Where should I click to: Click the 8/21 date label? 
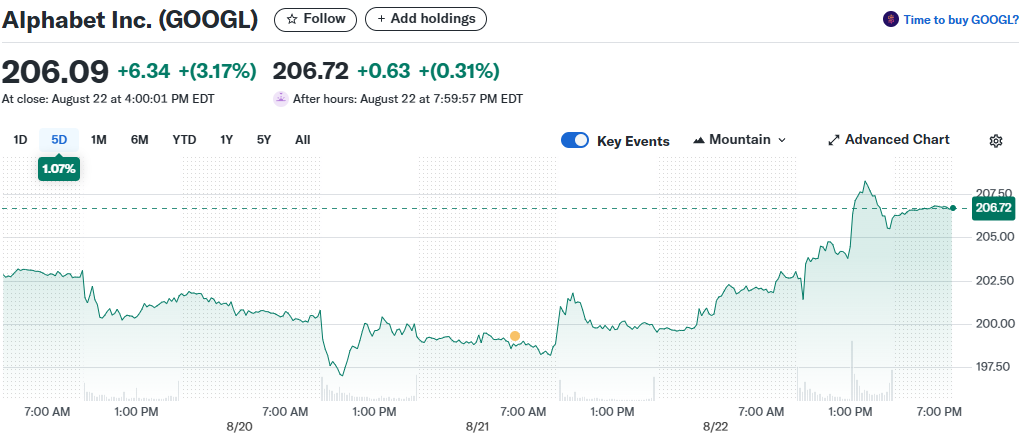477,427
